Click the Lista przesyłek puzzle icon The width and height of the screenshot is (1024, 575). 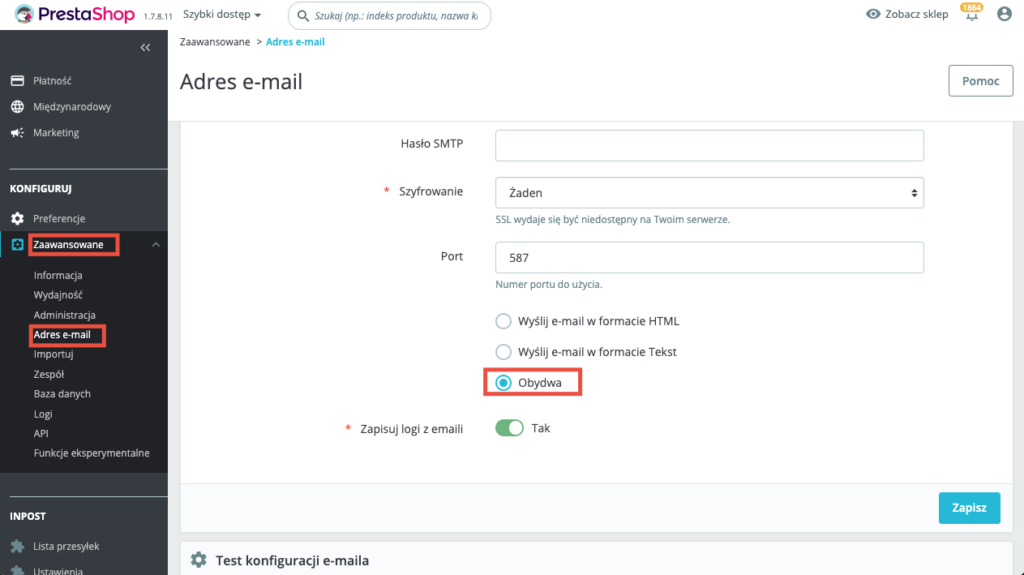[18, 546]
